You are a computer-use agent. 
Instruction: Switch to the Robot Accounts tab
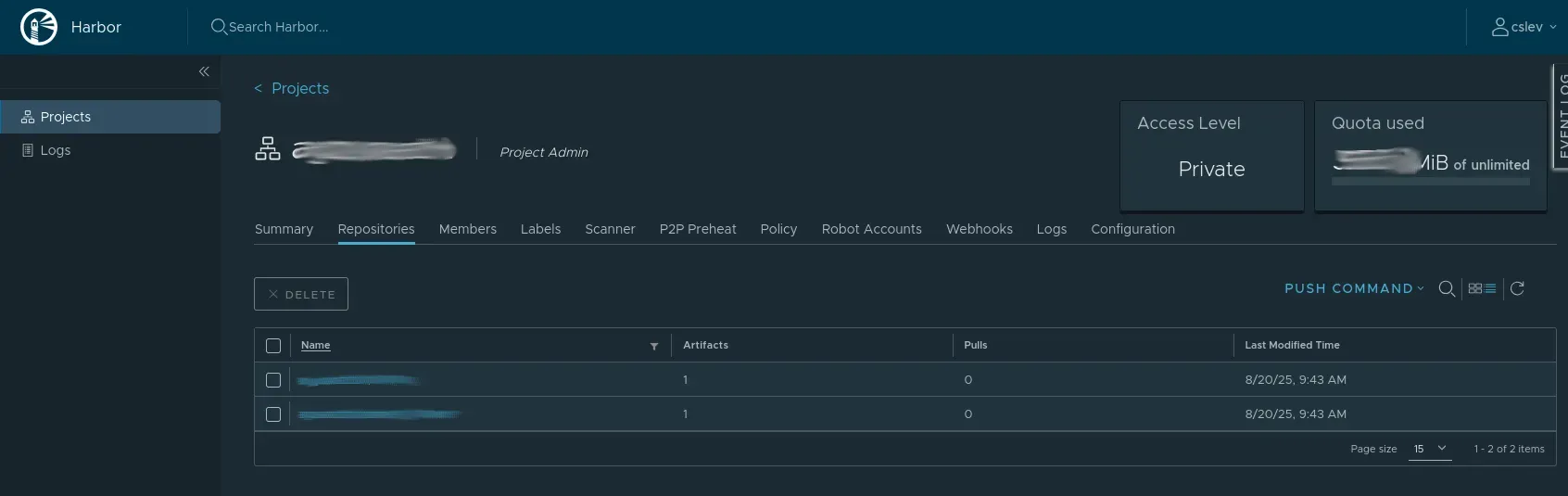872,229
